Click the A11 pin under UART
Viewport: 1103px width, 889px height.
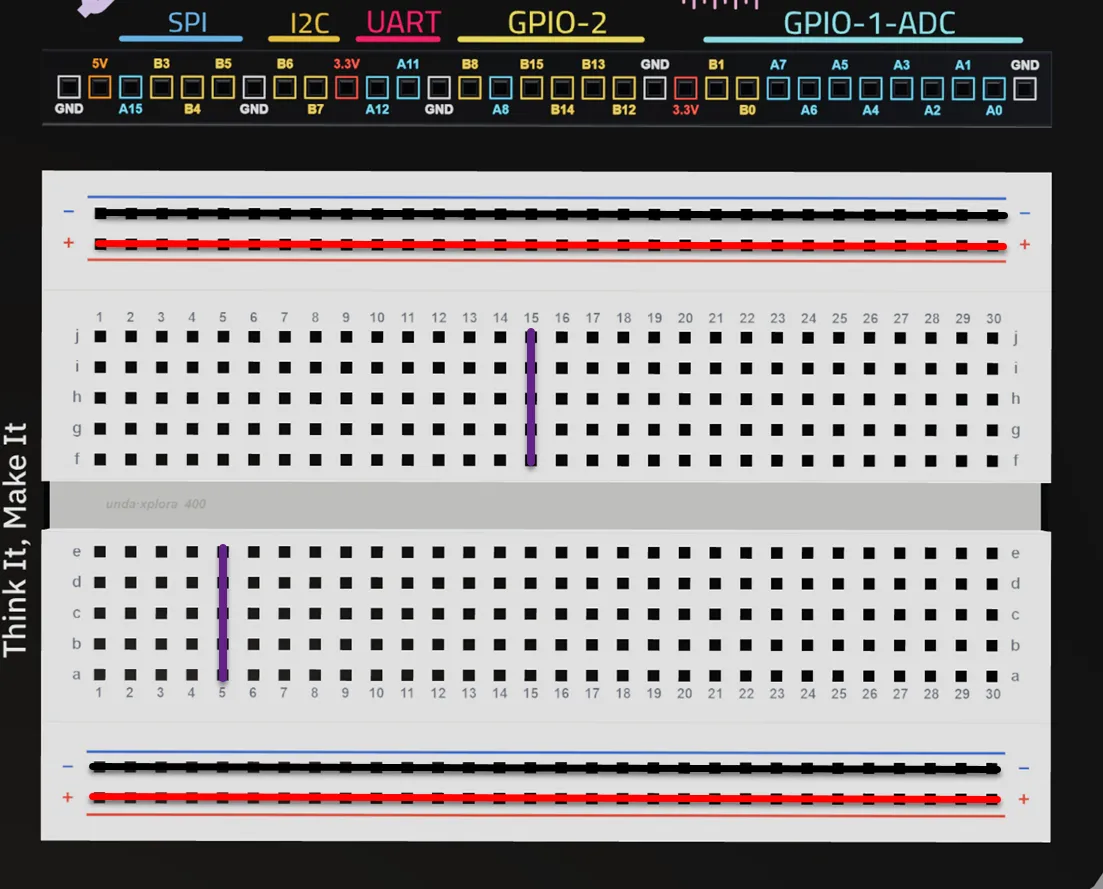[408, 87]
